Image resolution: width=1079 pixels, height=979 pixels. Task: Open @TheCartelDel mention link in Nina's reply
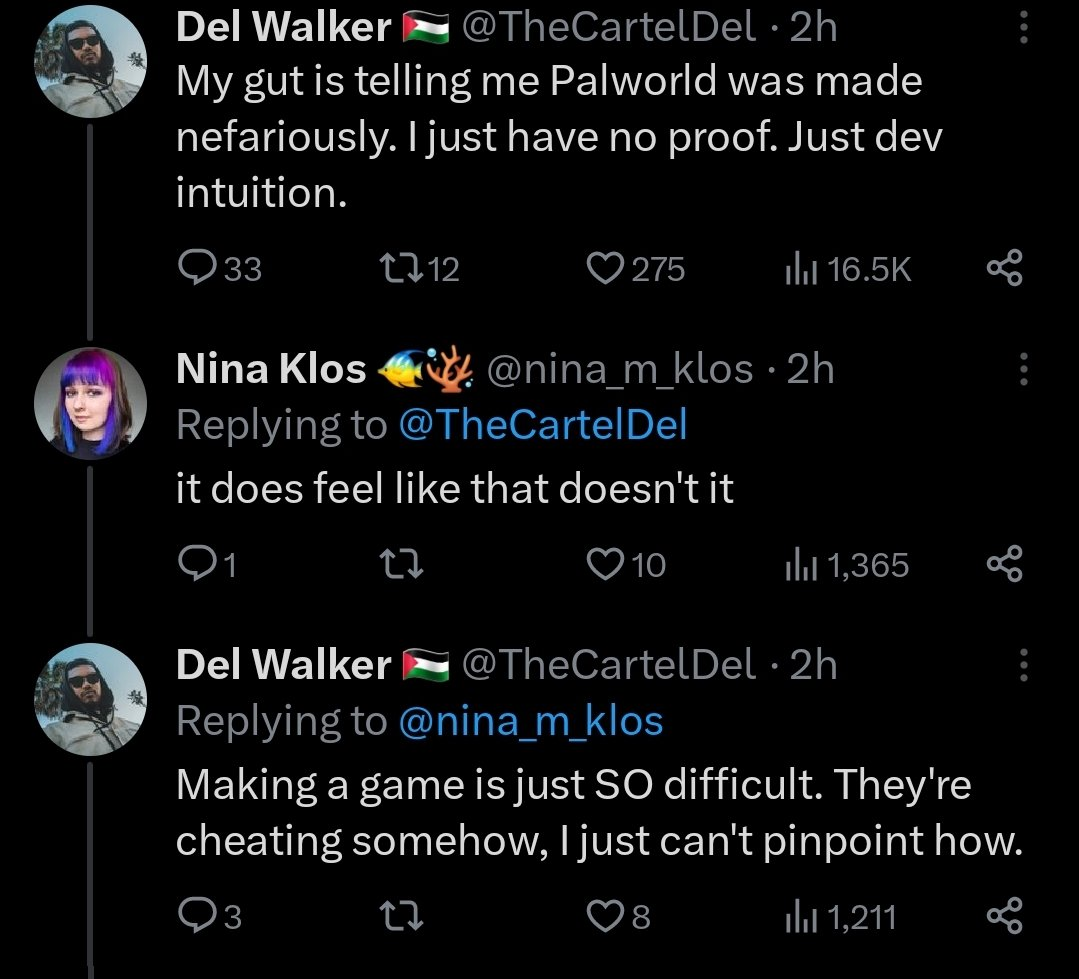click(543, 426)
